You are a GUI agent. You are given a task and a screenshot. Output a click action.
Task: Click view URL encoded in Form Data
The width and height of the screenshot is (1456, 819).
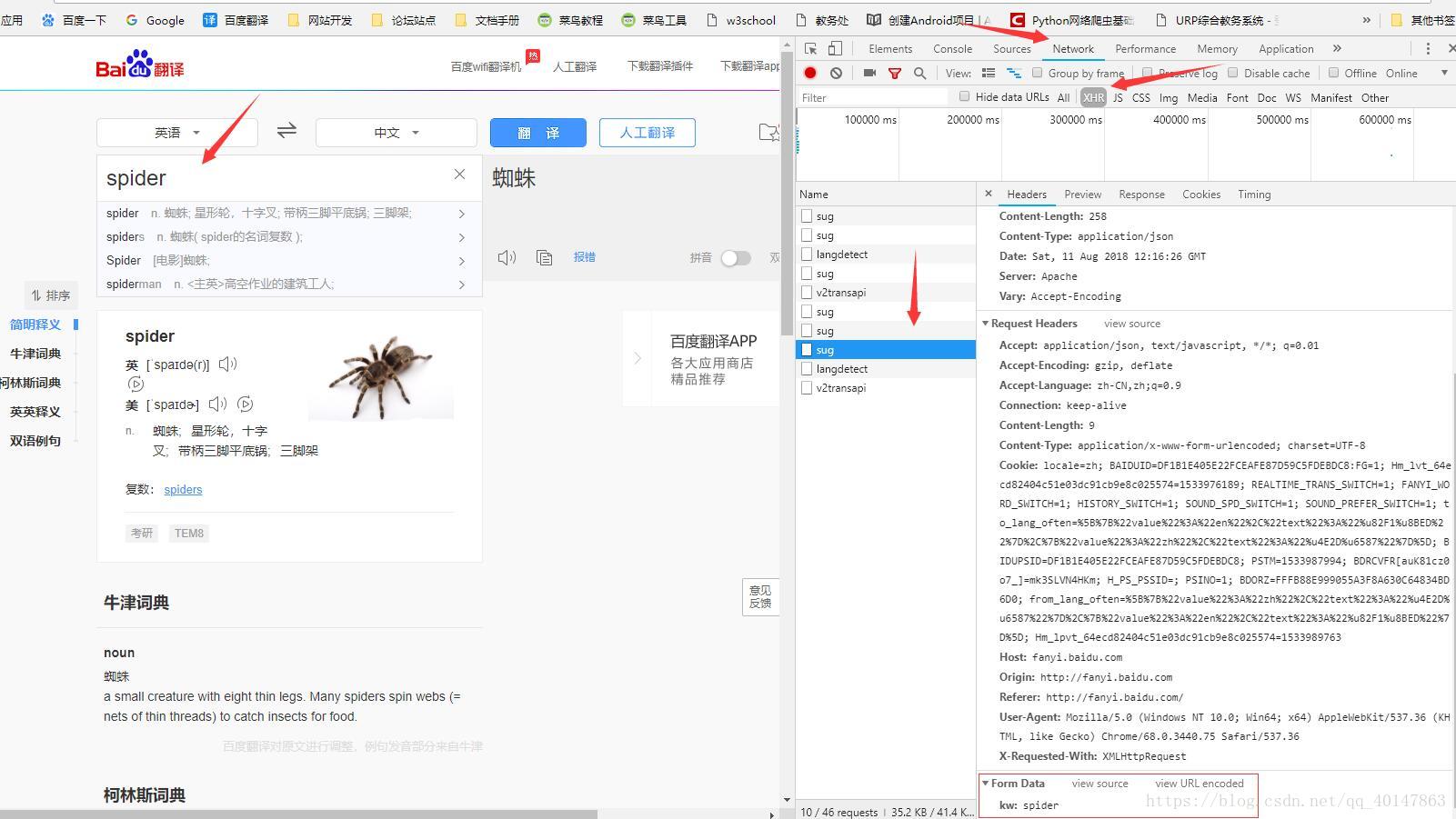point(1200,784)
